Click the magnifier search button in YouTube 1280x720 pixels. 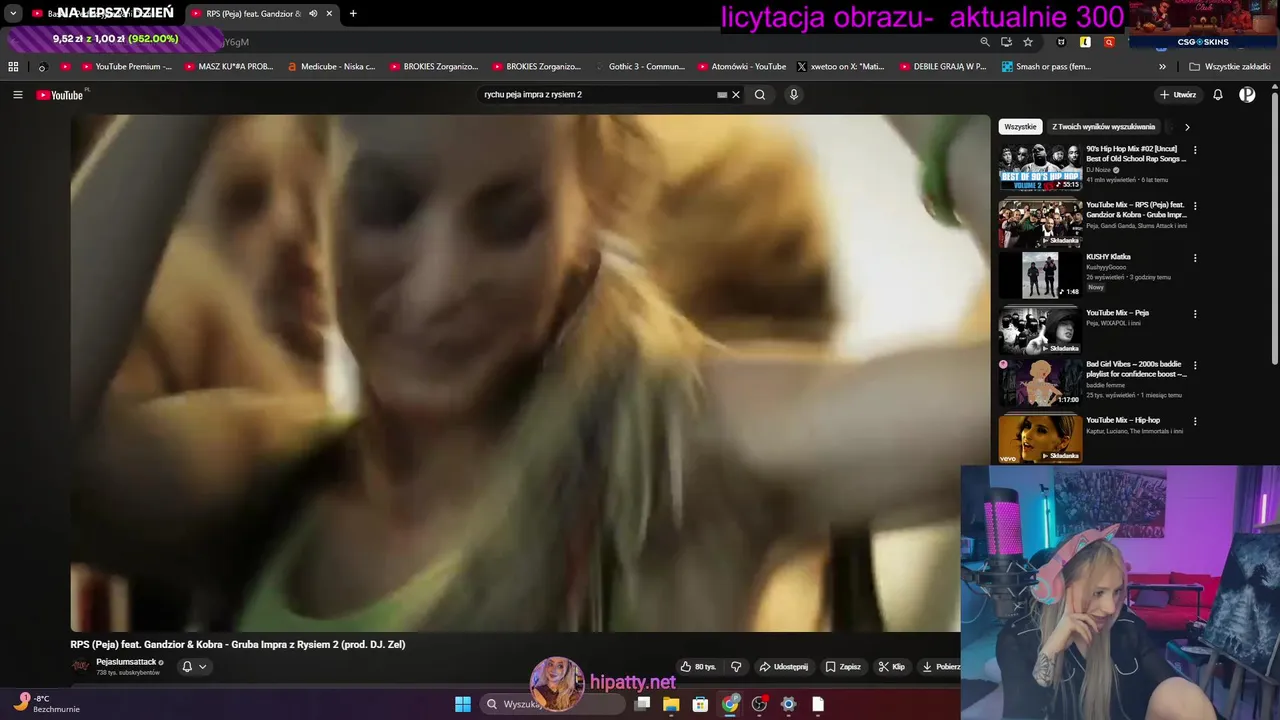760,95
